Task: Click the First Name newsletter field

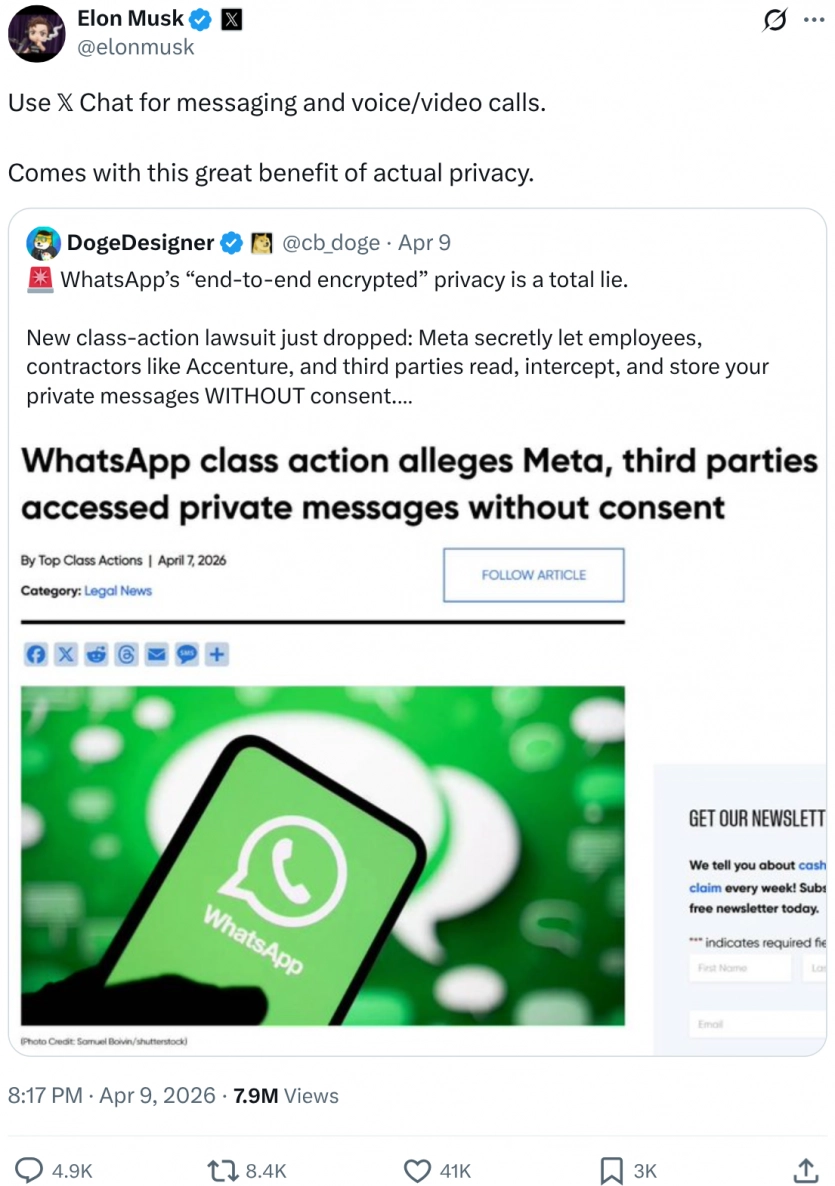Action: click(x=740, y=968)
